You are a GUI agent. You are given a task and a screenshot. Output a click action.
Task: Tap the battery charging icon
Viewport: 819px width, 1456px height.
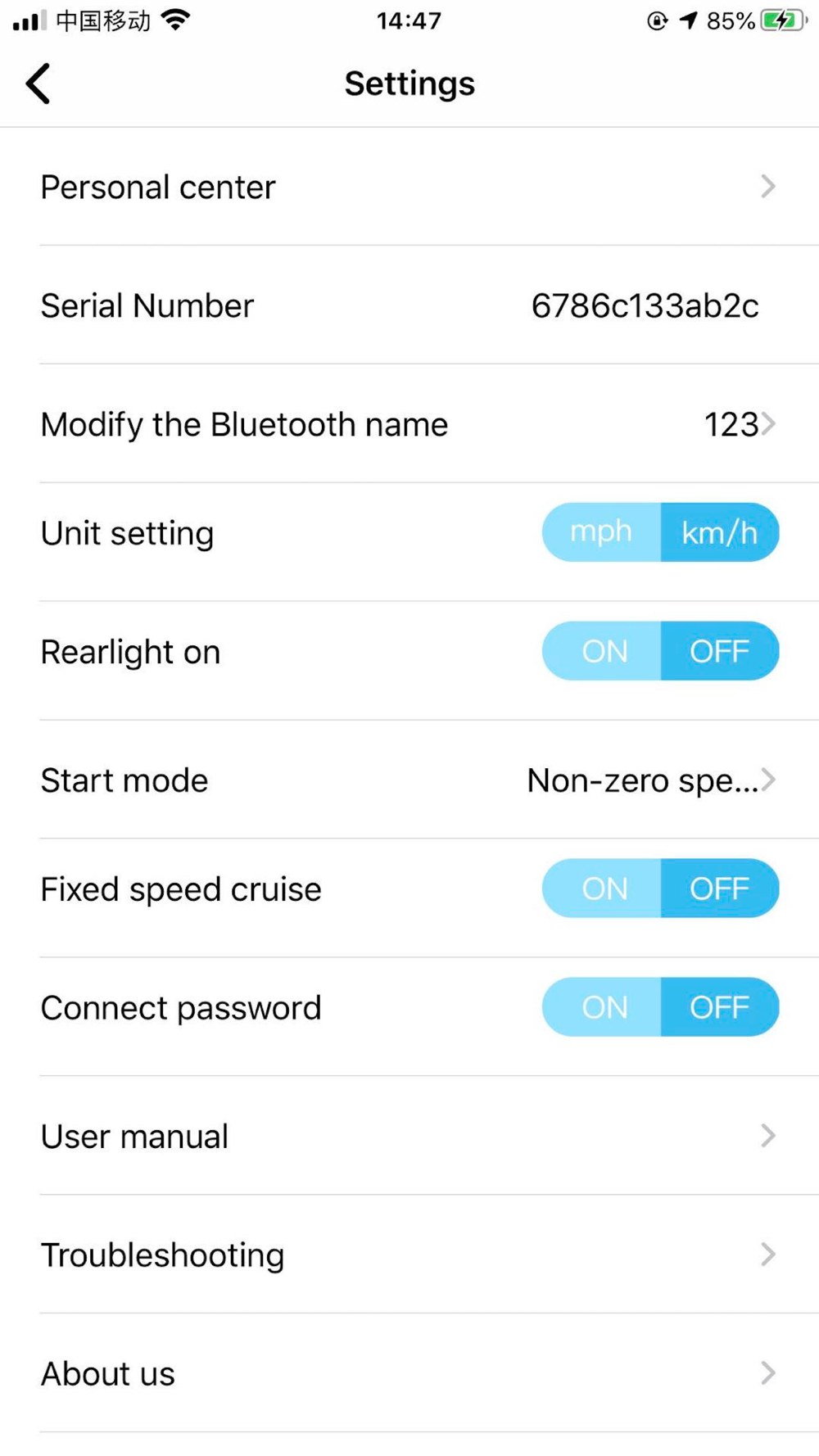pos(783,20)
